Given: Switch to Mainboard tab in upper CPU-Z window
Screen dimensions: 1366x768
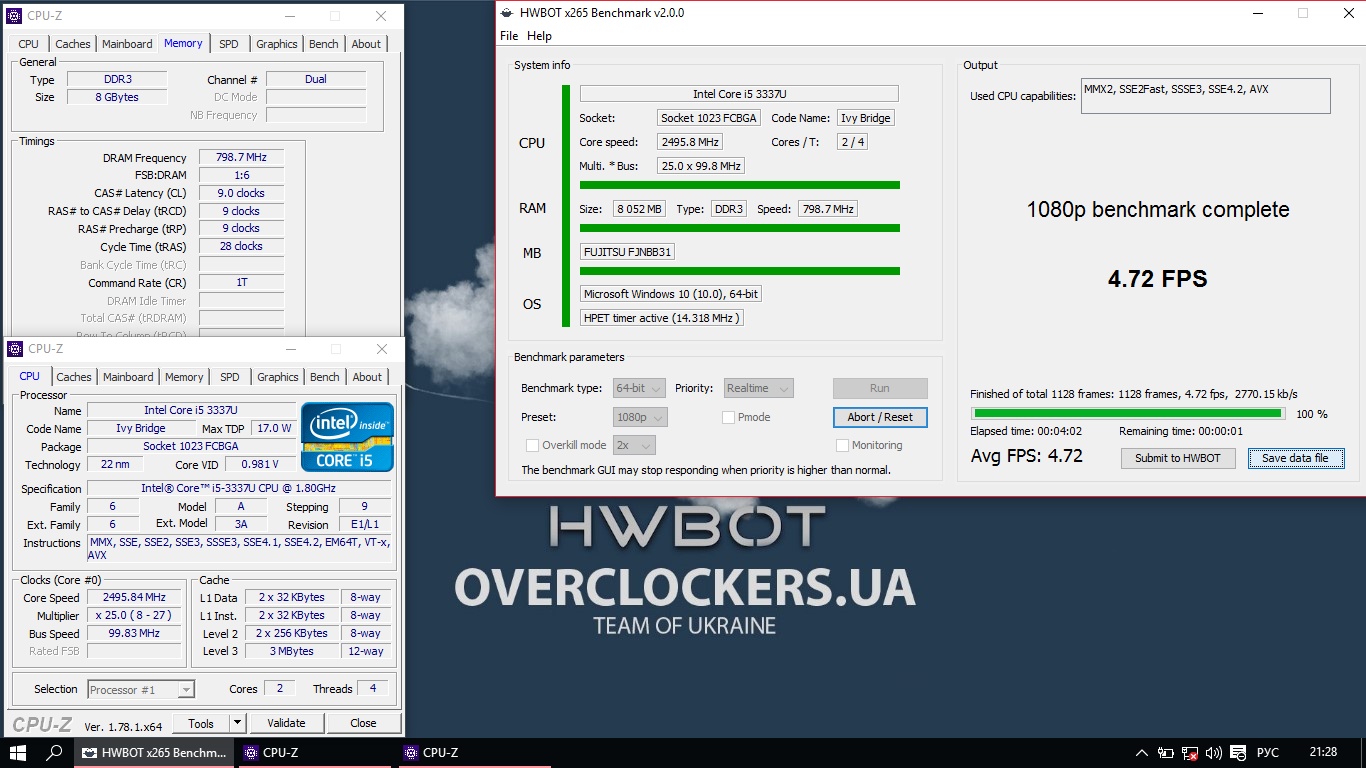Looking at the screenshot, I should (127, 44).
